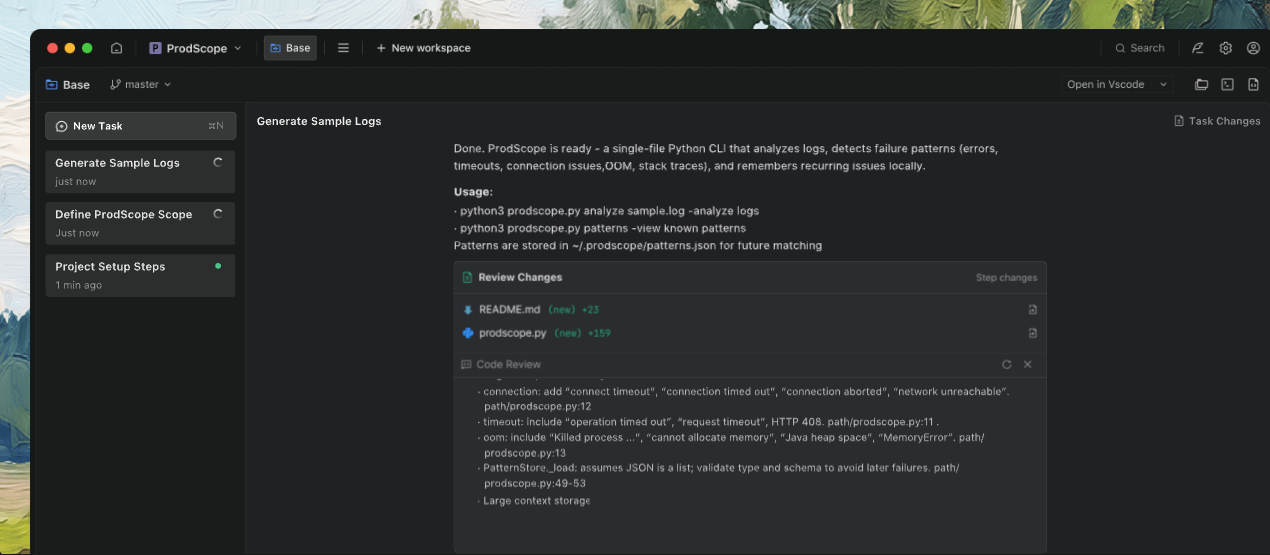Click the Generate Sample Logs loading spinner
Image resolution: width=1270 pixels, height=555 pixels.
pyautogui.click(x=218, y=162)
